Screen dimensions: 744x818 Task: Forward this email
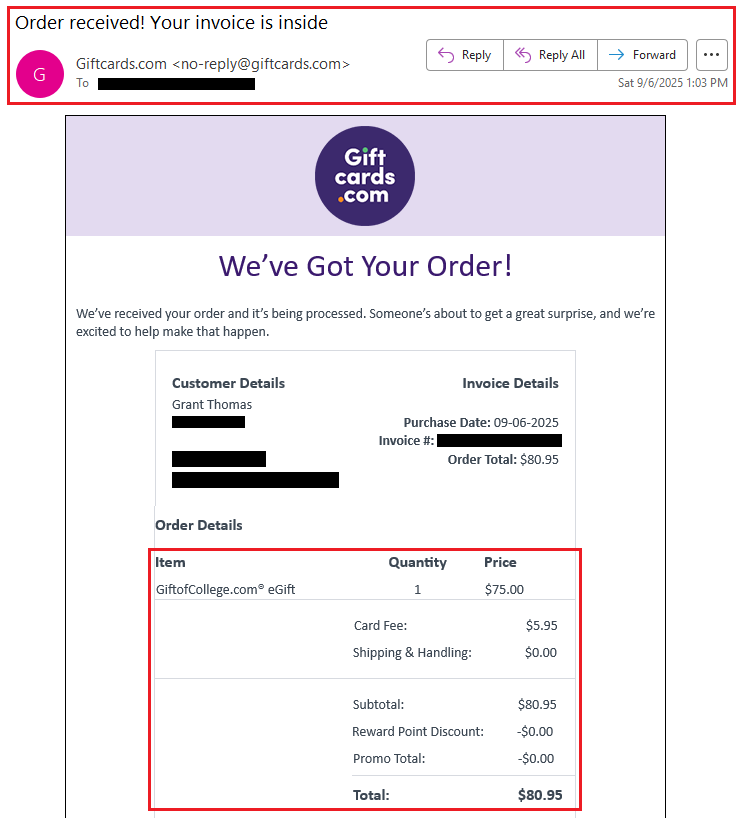643,55
